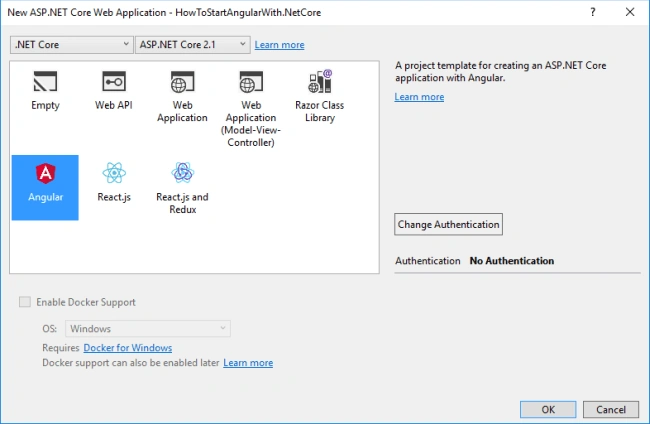Open Learn more link beside version dropdown

click(279, 45)
